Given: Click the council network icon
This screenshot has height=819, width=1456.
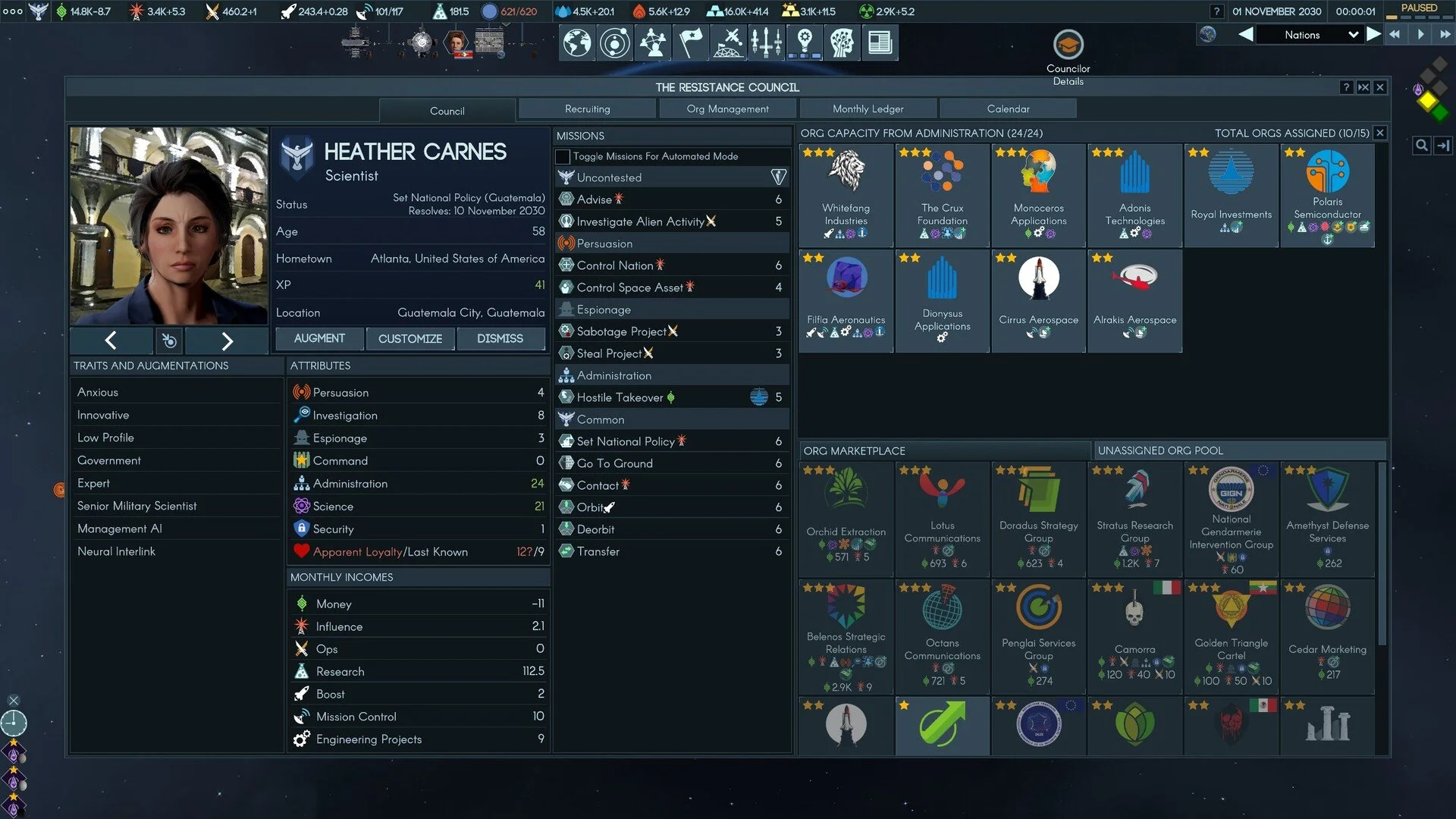Looking at the screenshot, I should pos(652,42).
